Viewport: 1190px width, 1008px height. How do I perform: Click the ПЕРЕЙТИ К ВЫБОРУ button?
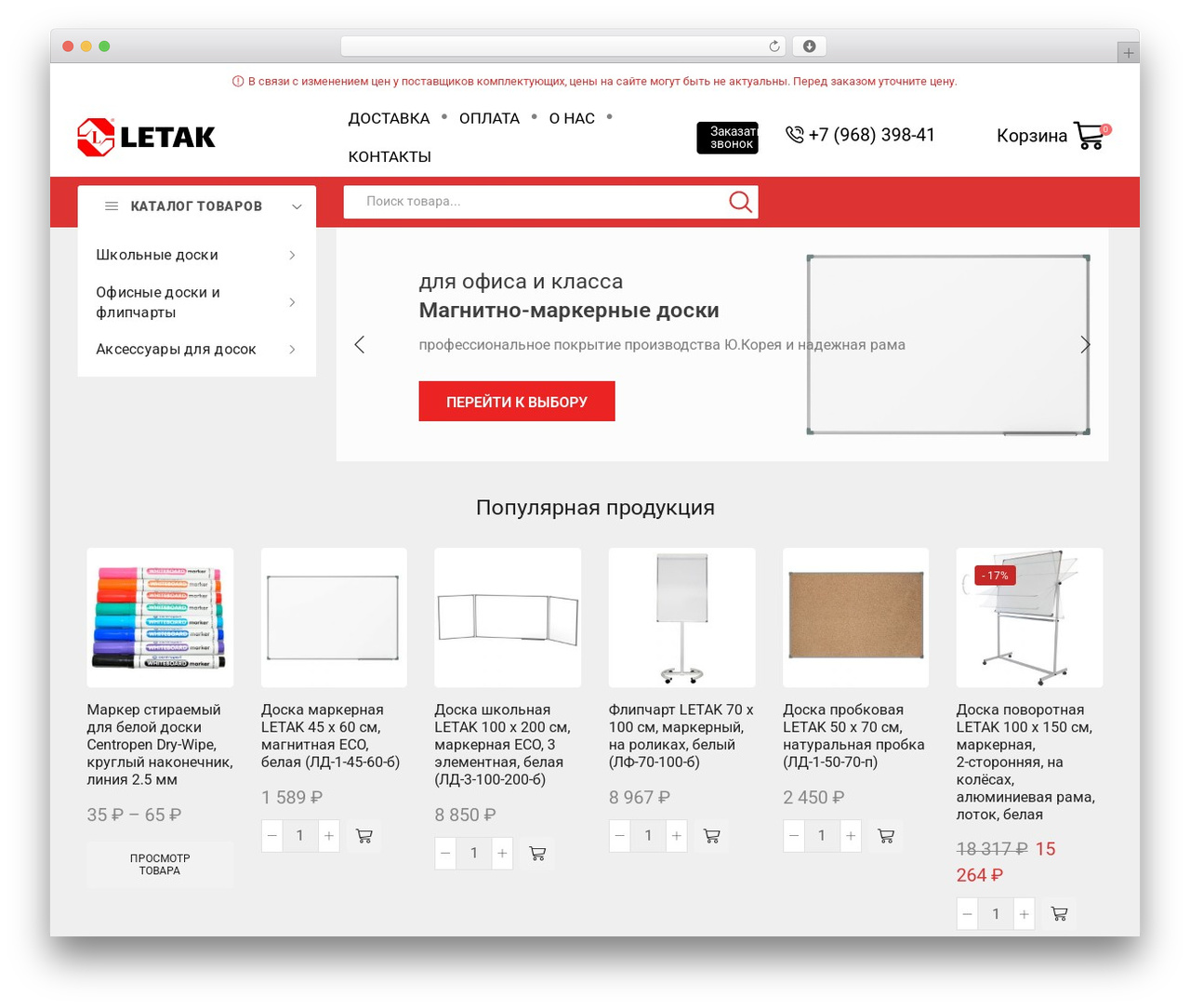(517, 402)
